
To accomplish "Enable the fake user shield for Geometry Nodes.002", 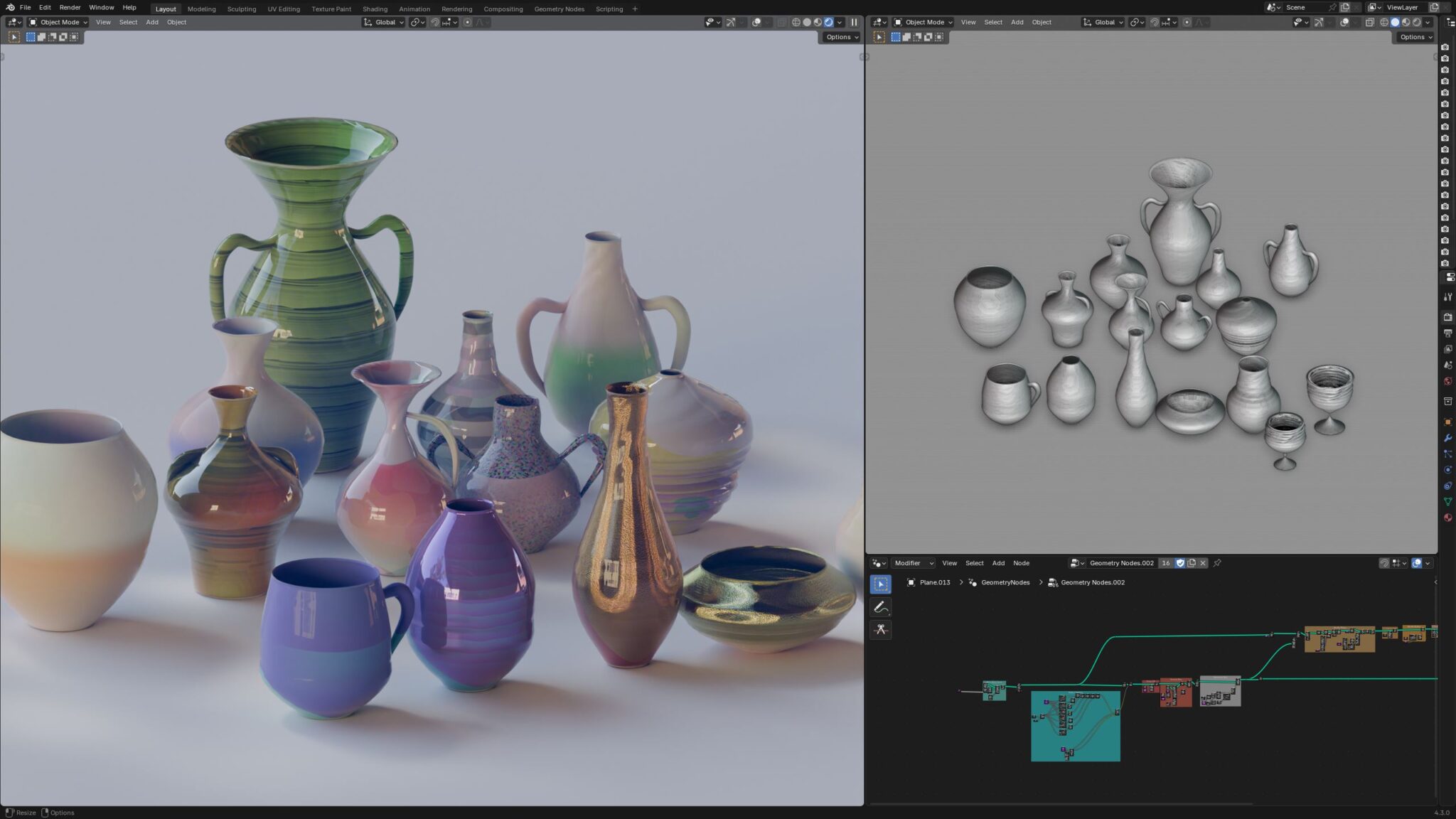I will [1180, 562].
